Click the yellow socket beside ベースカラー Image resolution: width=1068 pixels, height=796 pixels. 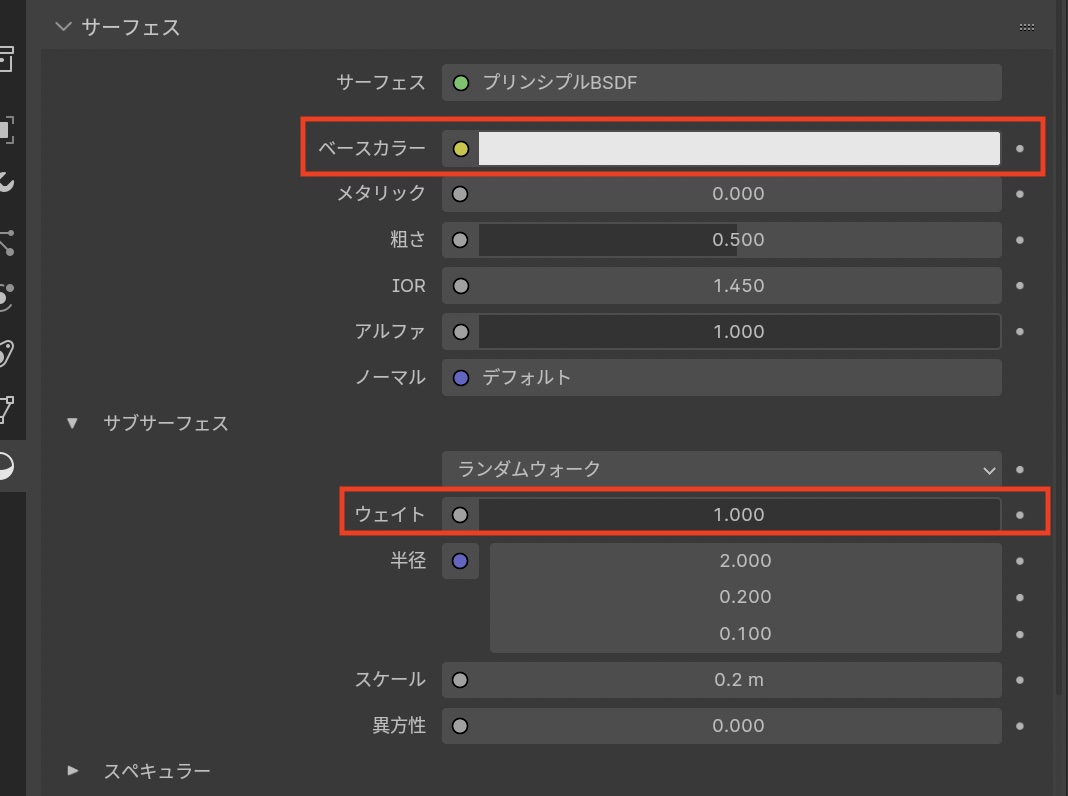[460, 149]
